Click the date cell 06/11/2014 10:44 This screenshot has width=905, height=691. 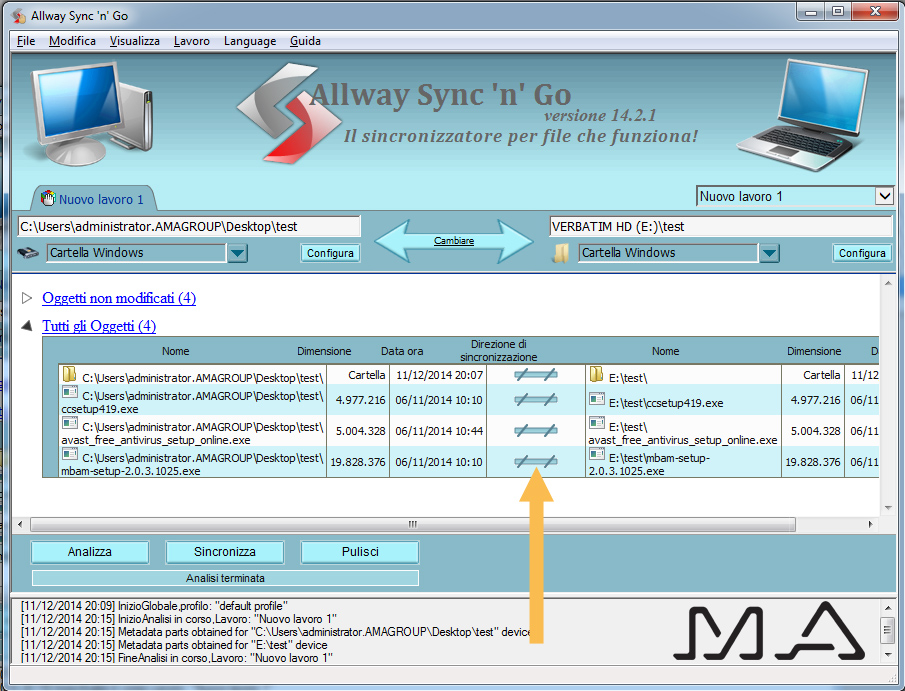pyautogui.click(x=439, y=431)
